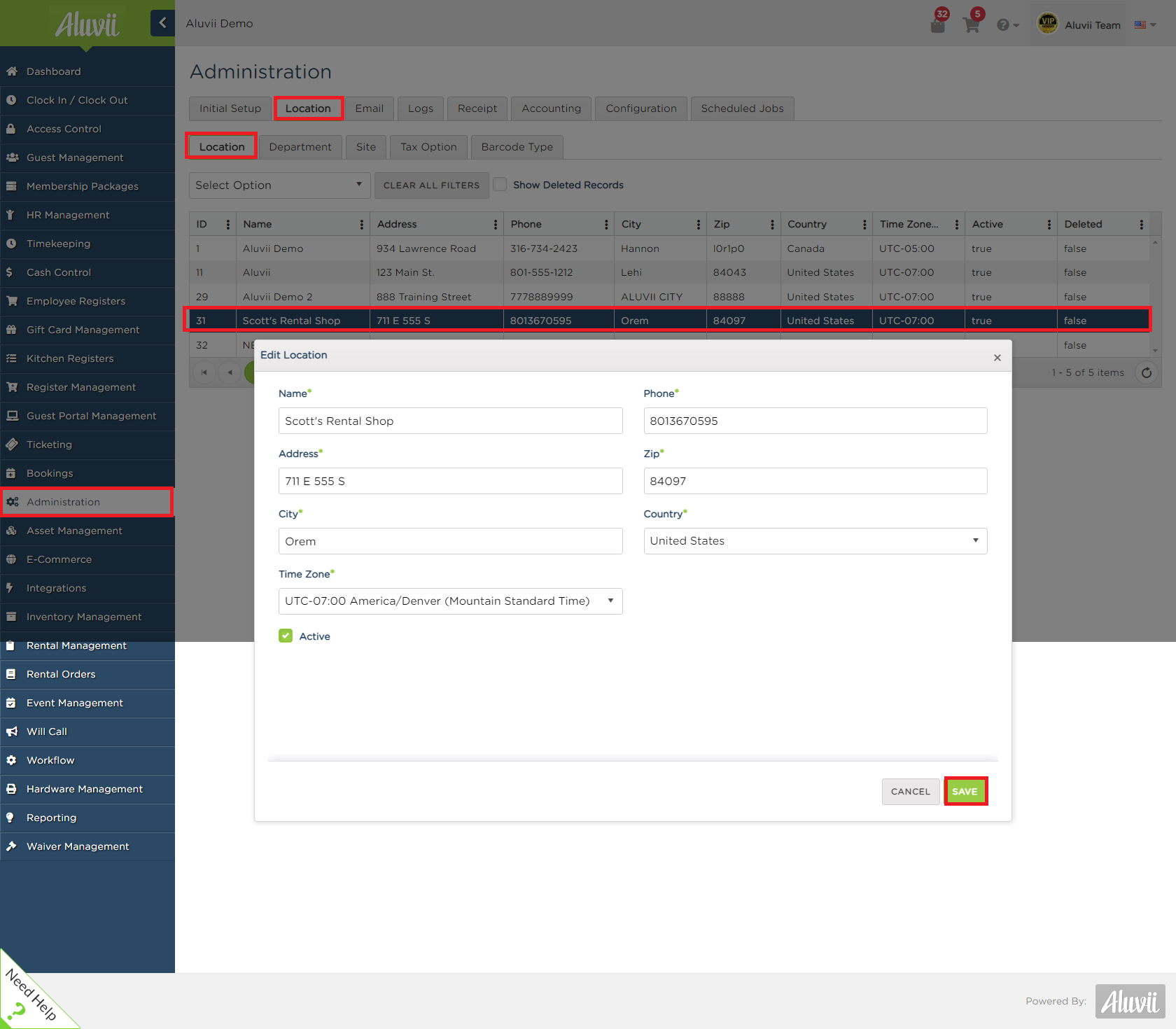The height and width of the screenshot is (1029, 1176).
Task: Refresh the locations grid
Action: [x=1147, y=372]
